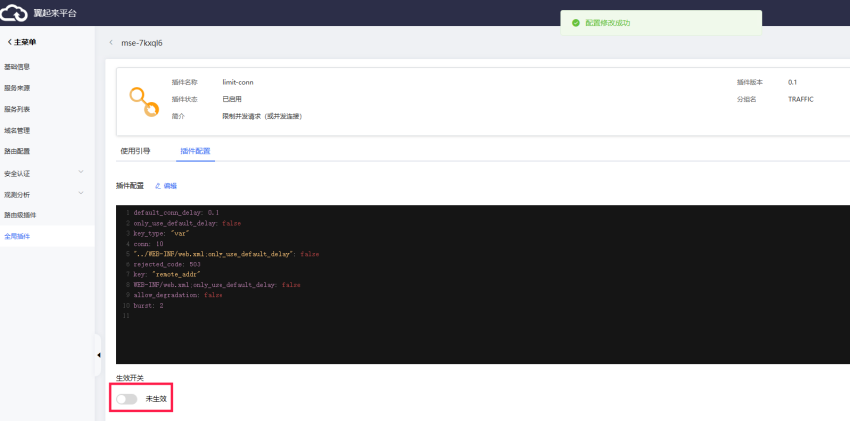Image resolution: width=850 pixels, height=421 pixels.
Task: Select 全局插件 in the sidebar
Action: coord(17,236)
